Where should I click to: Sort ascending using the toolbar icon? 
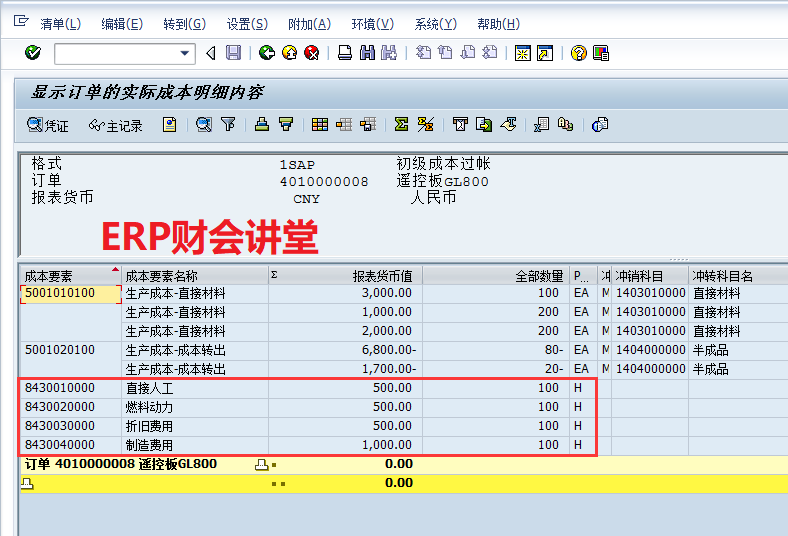262,125
